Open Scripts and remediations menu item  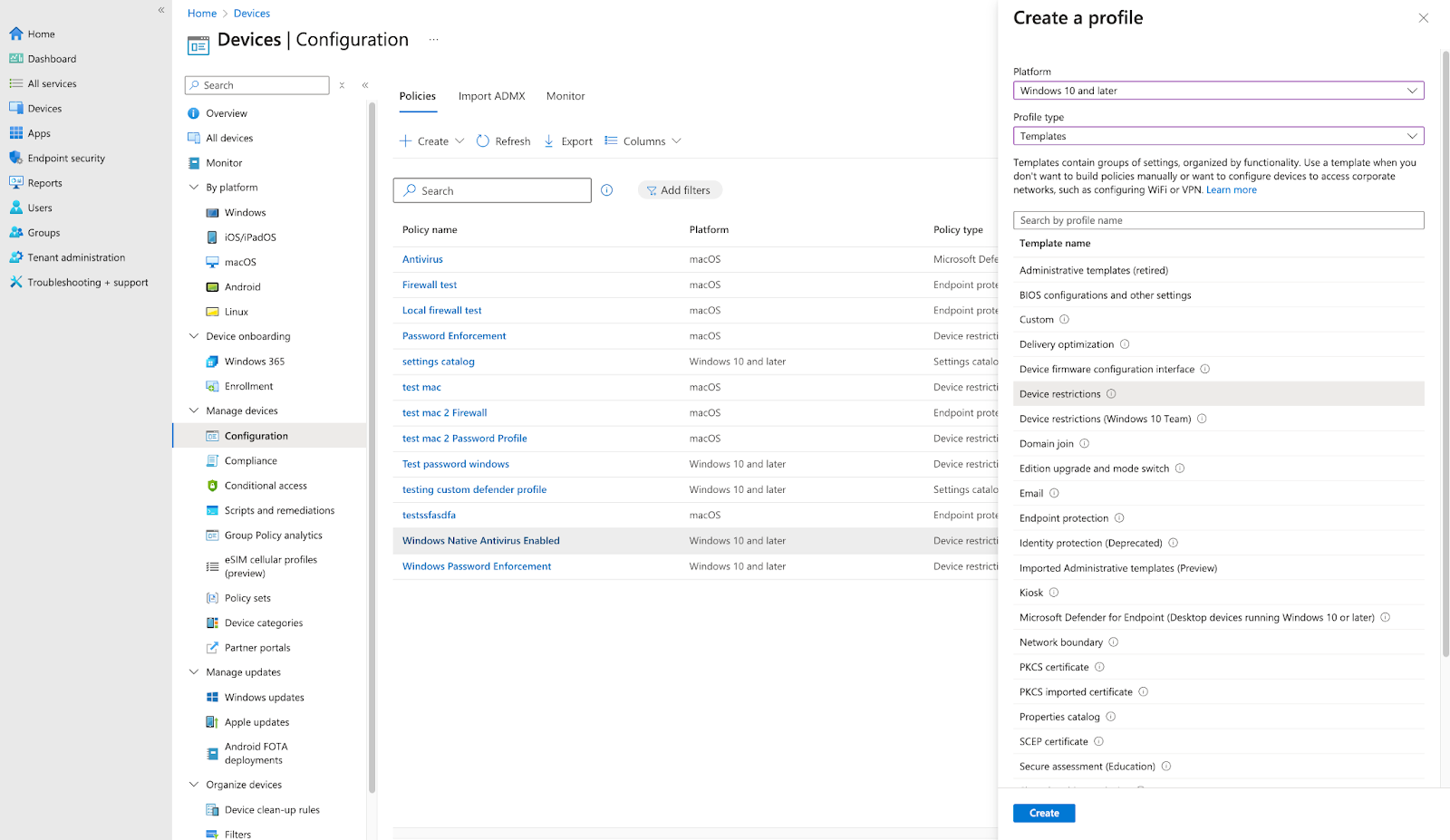pyautogui.click(x=280, y=511)
